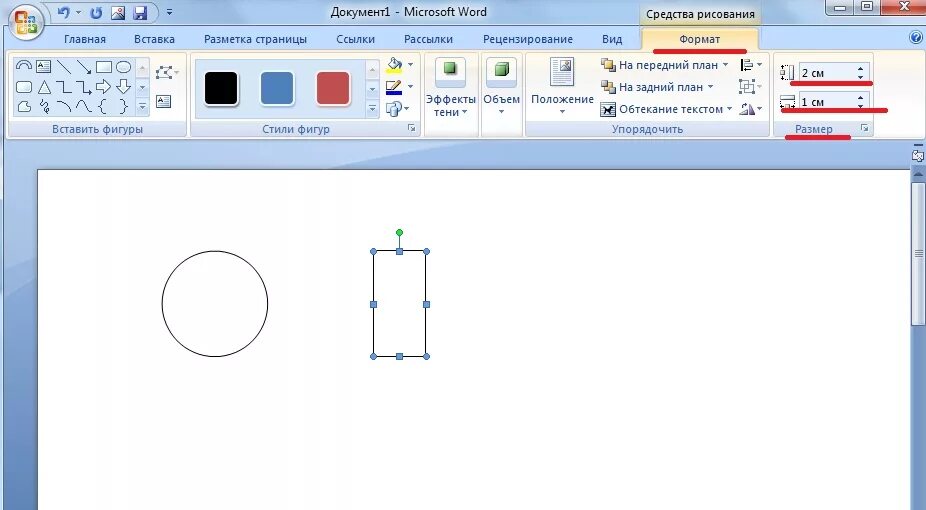
Task: Click the picture icon in quick access toolbar
Action: pyautogui.click(x=118, y=12)
